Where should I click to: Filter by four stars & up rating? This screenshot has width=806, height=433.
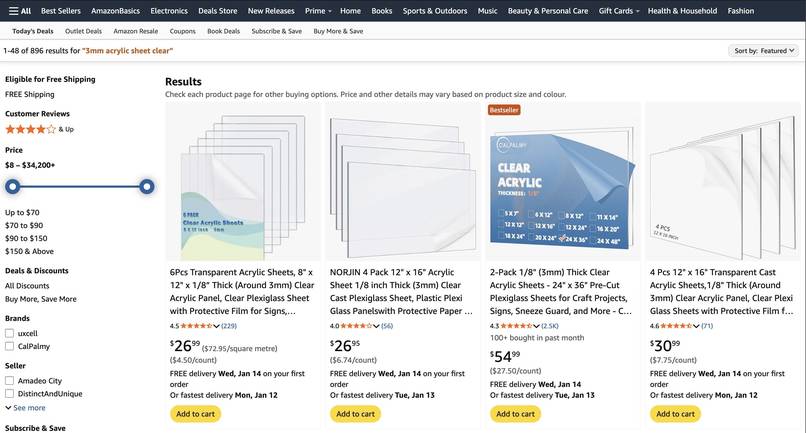(x=40, y=129)
